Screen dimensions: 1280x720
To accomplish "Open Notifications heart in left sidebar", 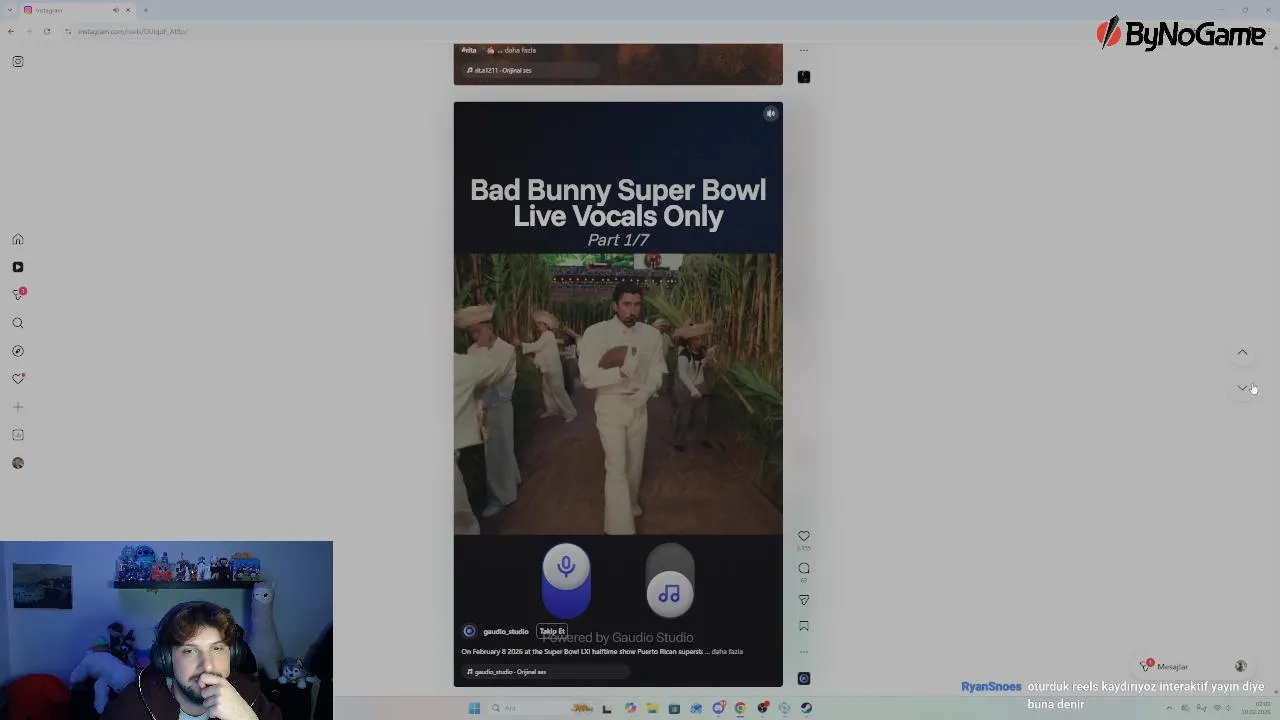I will tap(18, 379).
